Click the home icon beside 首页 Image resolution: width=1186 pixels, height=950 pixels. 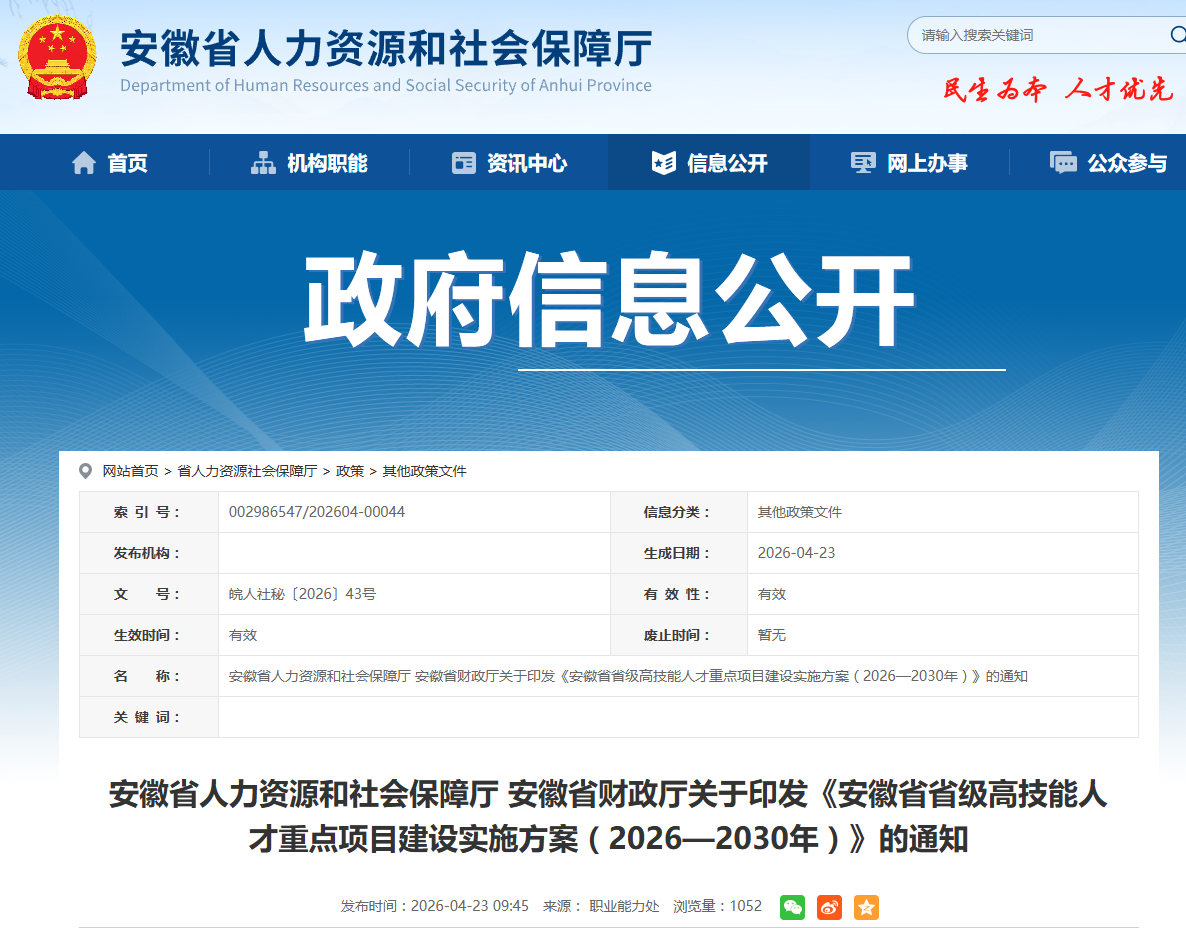pos(84,163)
